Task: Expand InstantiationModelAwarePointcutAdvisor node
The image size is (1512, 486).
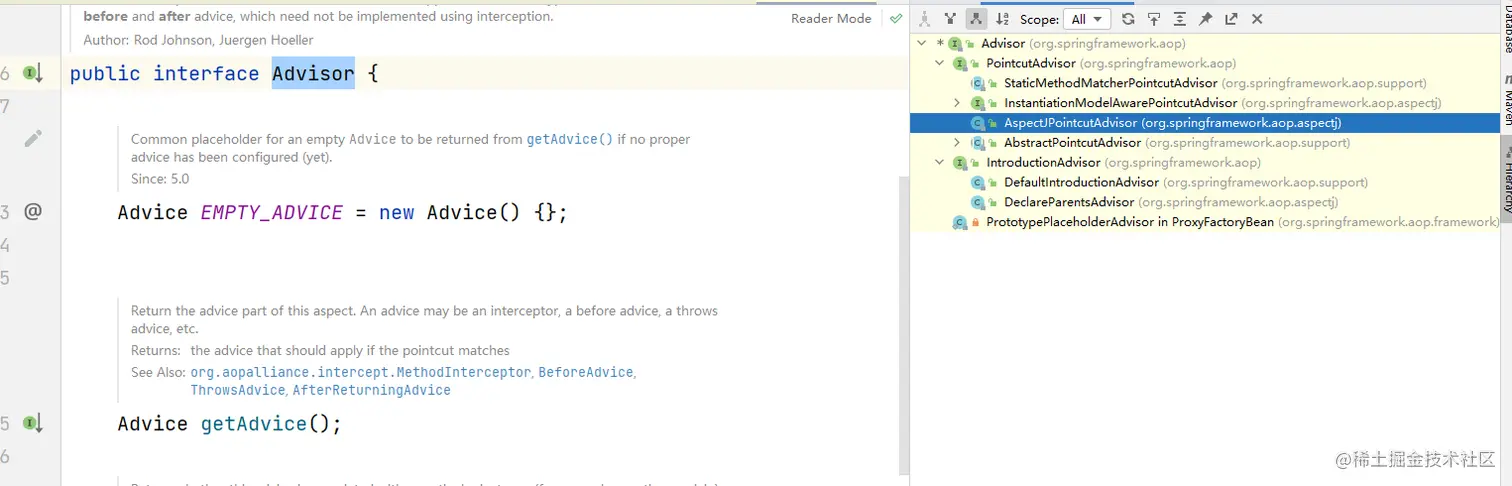Action: (x=957, y=103)
